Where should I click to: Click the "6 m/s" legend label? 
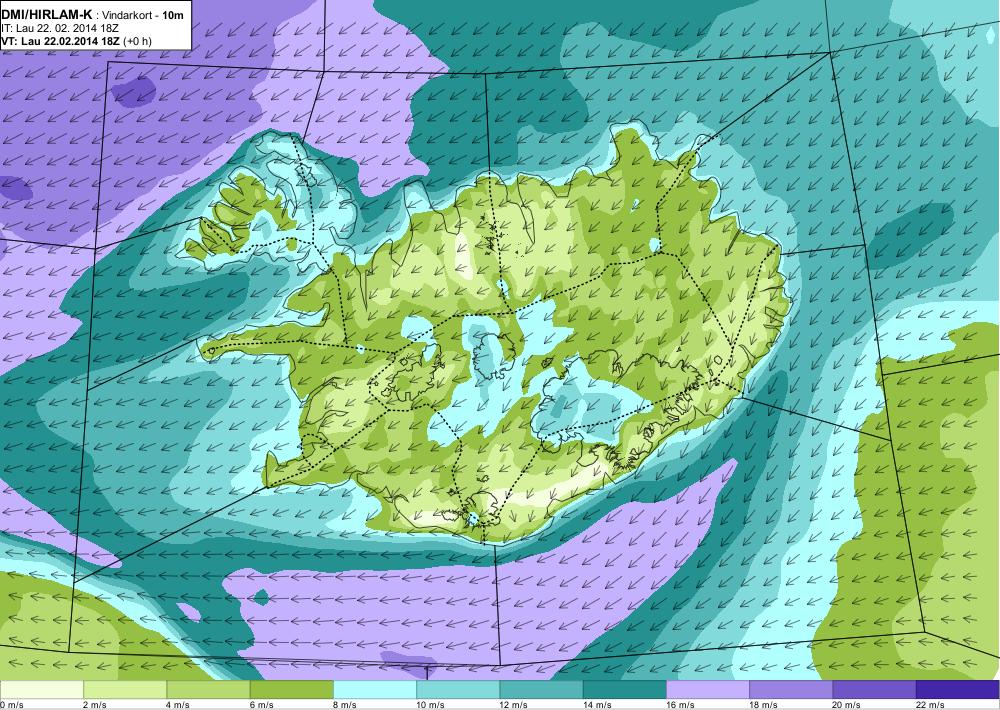(x=262, y=705)
